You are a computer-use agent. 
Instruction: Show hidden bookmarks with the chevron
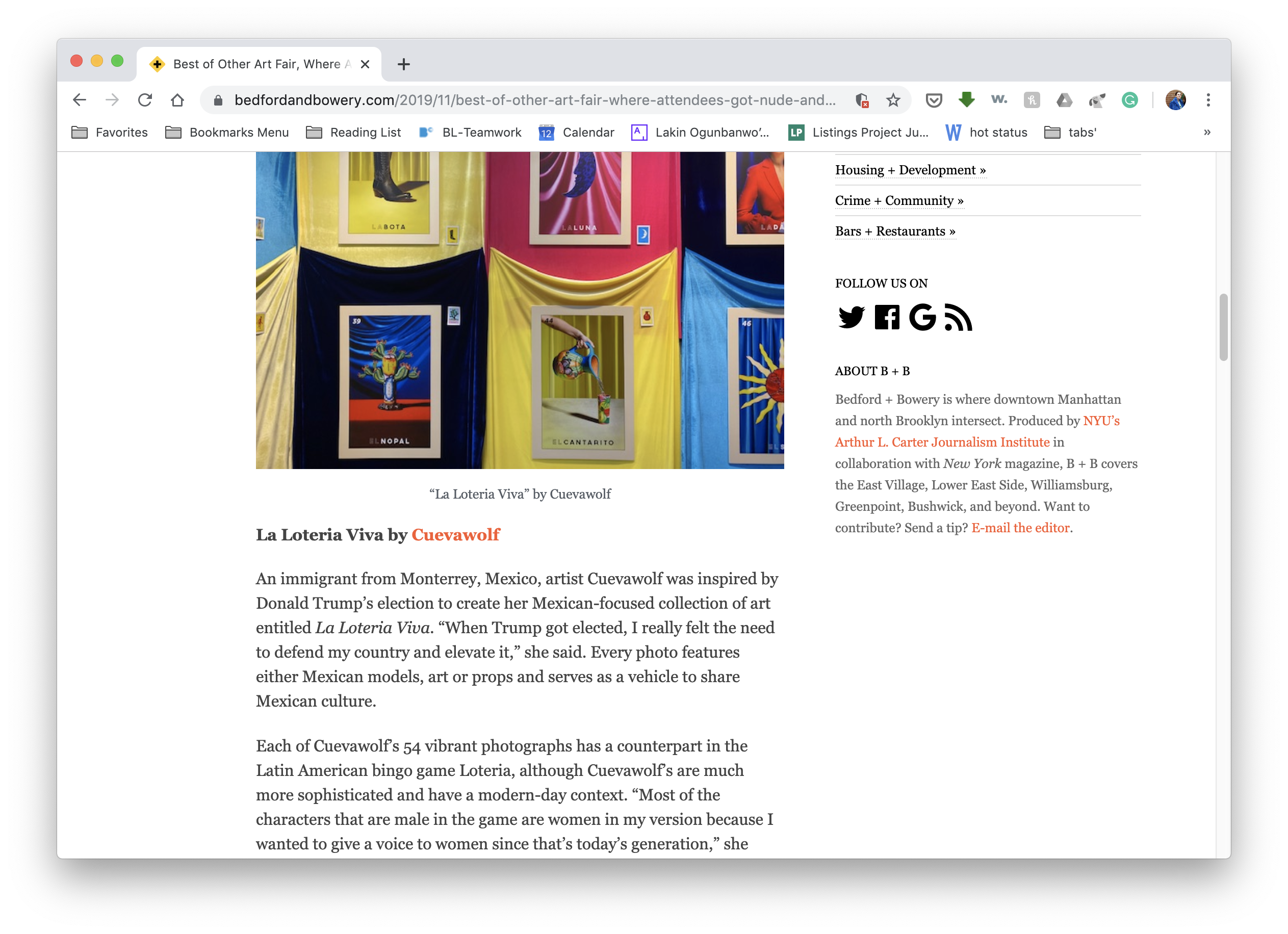[1207, 132]
